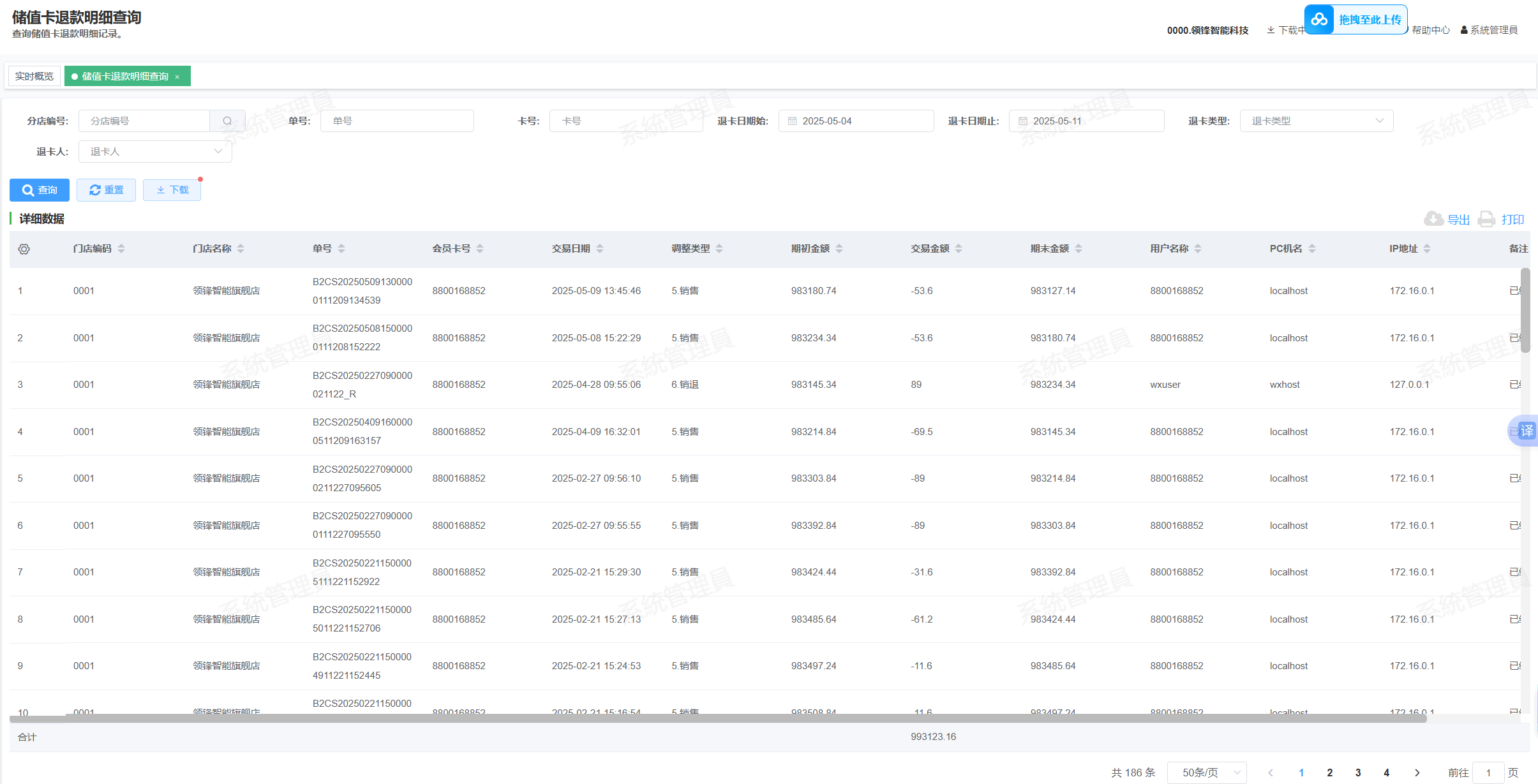Click the 系统管理员 user icon
1538x784 pixels.
coord(1464,30)
